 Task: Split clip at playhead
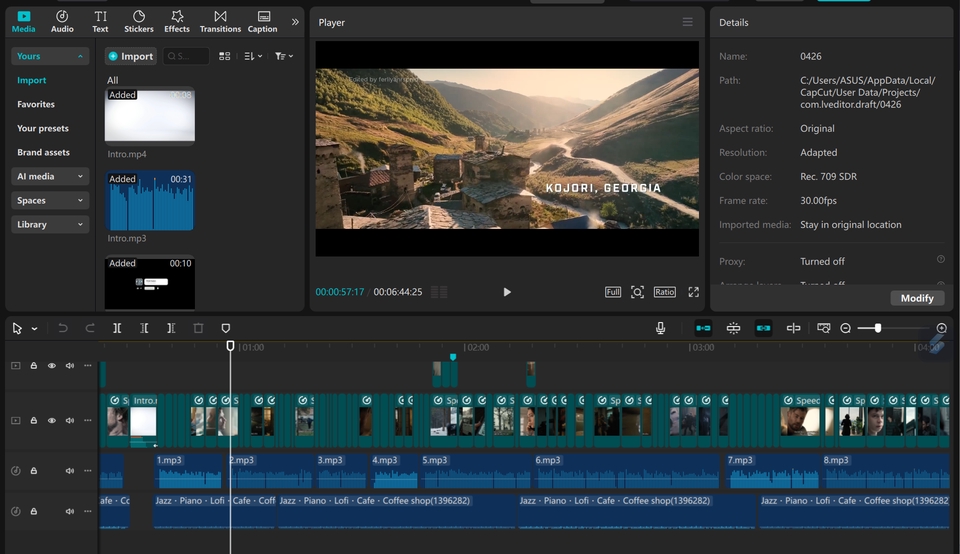117,328
